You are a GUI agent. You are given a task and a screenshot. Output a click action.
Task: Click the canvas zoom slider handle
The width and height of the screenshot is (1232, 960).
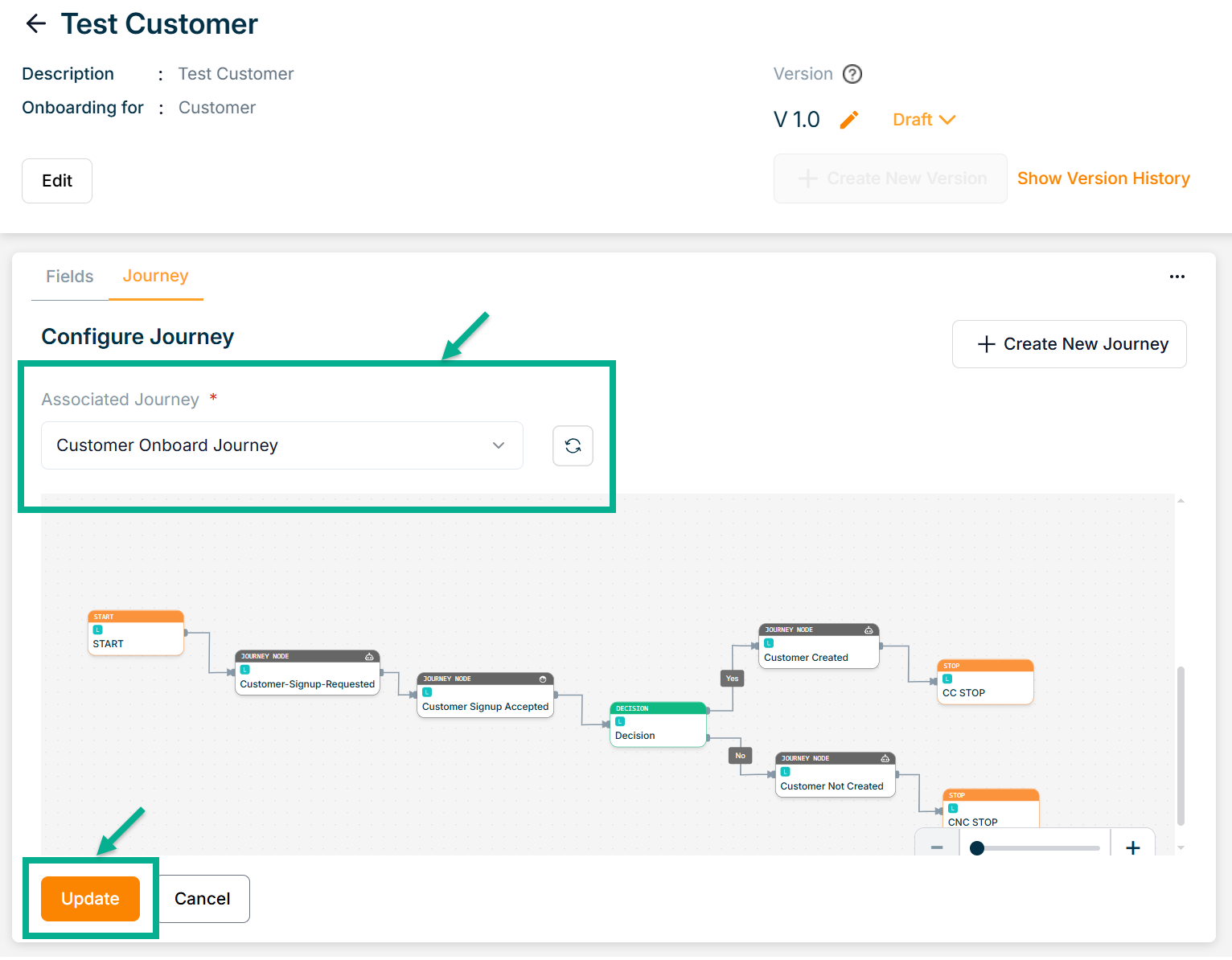pyautogui.click(x=977, y=847)
